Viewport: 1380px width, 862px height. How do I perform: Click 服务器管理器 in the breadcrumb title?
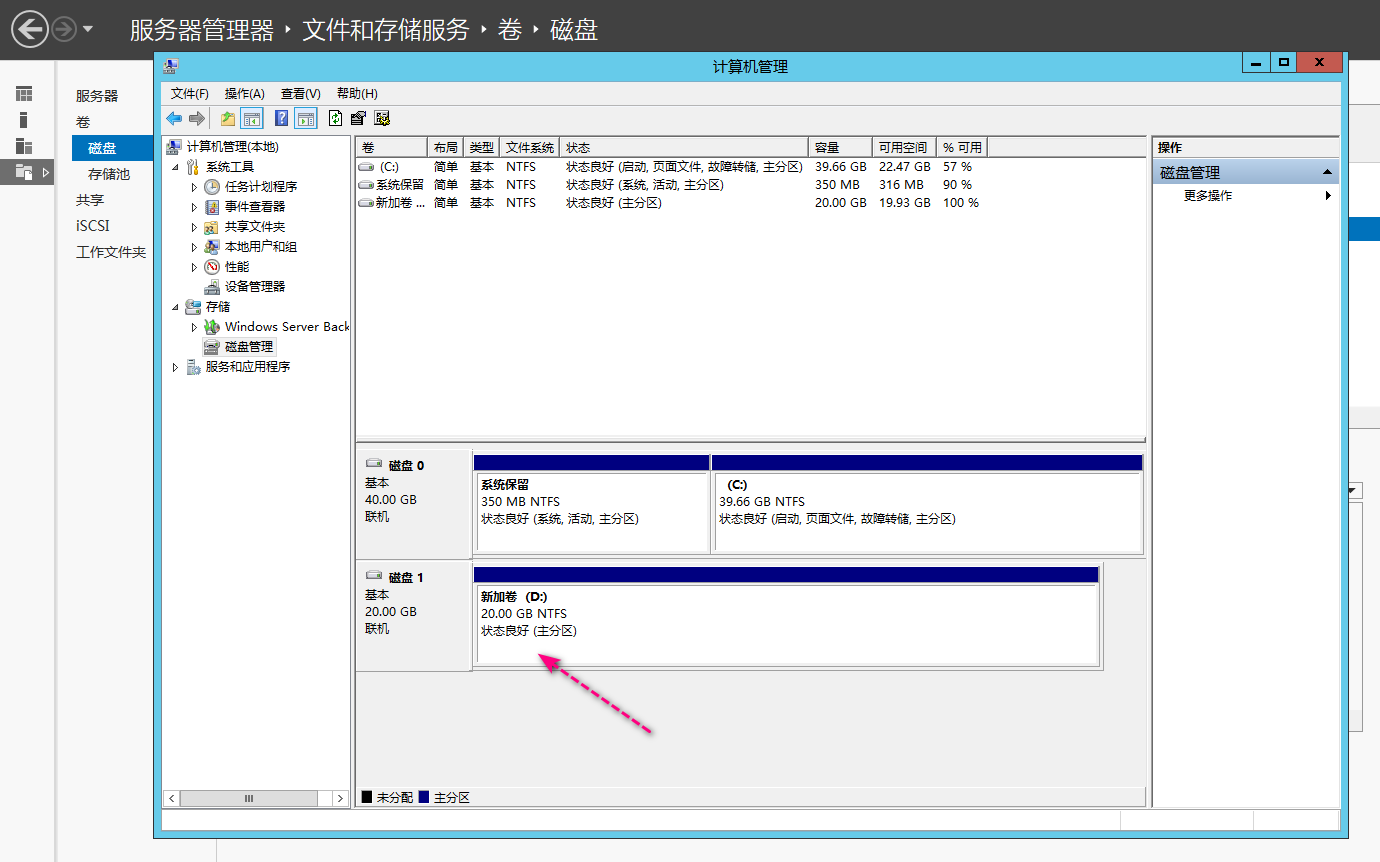(x=202, y=30)
